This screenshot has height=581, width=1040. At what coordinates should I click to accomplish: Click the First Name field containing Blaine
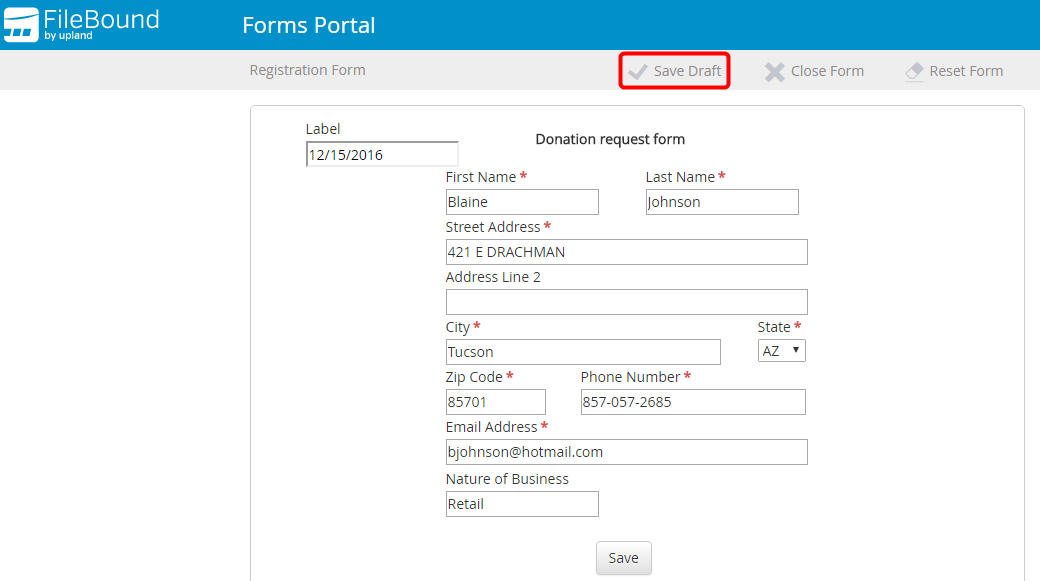pyautogui.click(x=522, y=202)
